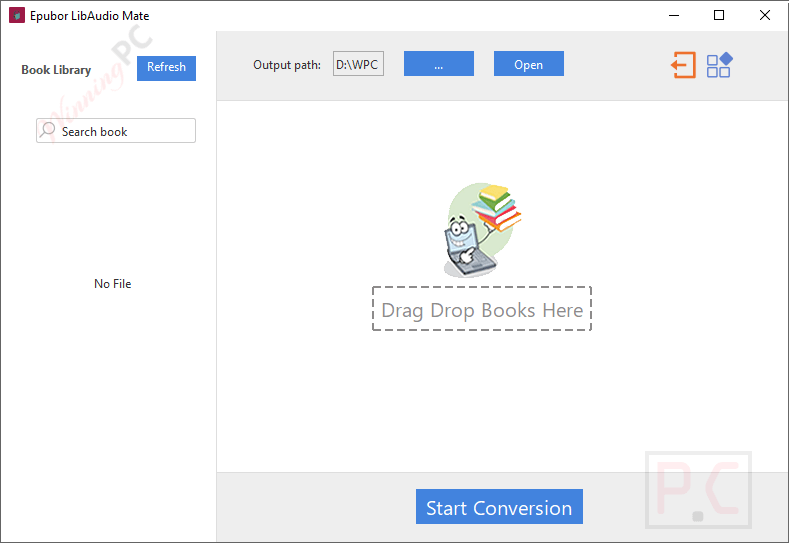Viewport: 789px width, 543px height.
Task: Open the output folder
Action: click(528, 63)
